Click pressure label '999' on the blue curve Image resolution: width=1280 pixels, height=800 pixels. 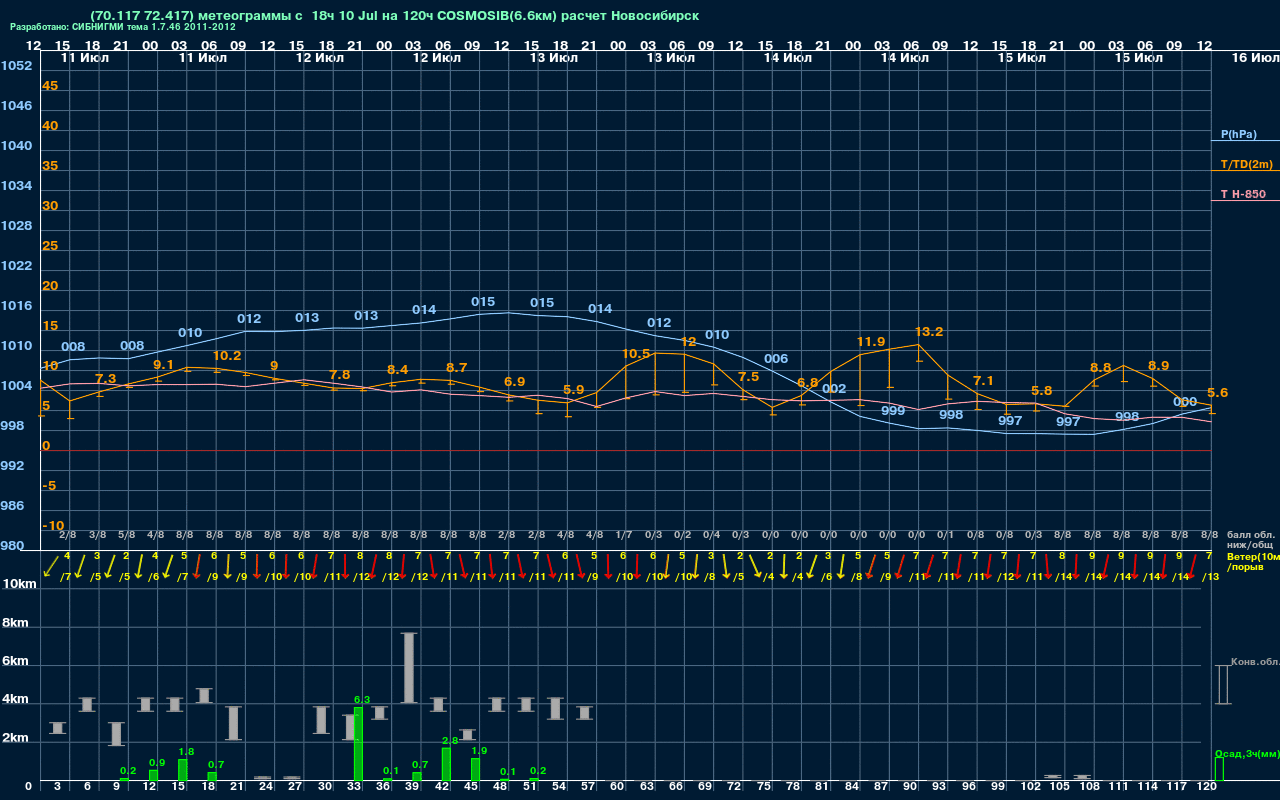pos(892,411)
